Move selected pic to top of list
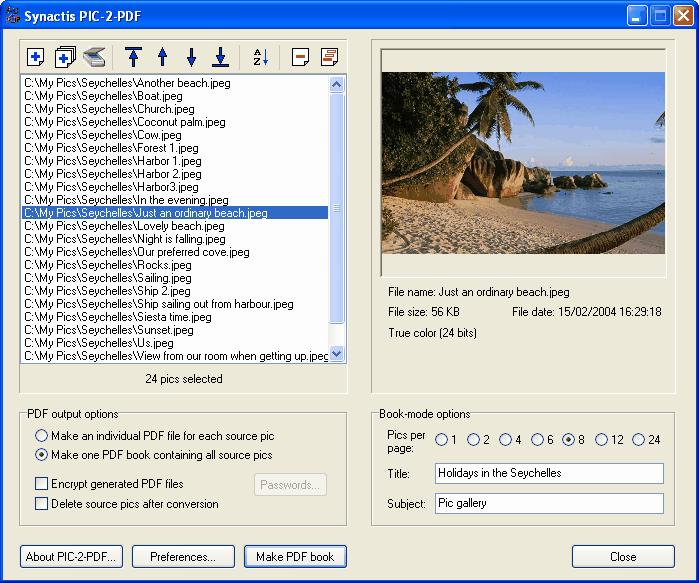 [x=133, y=57]
